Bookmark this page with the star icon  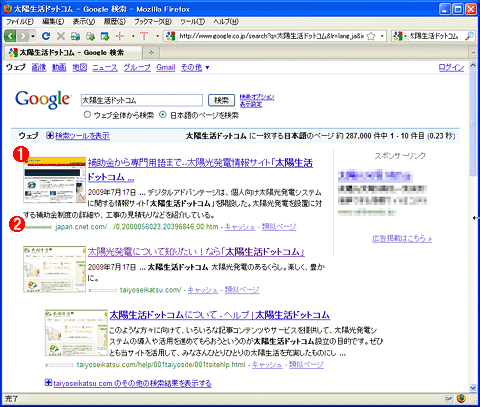coord(371,36)
